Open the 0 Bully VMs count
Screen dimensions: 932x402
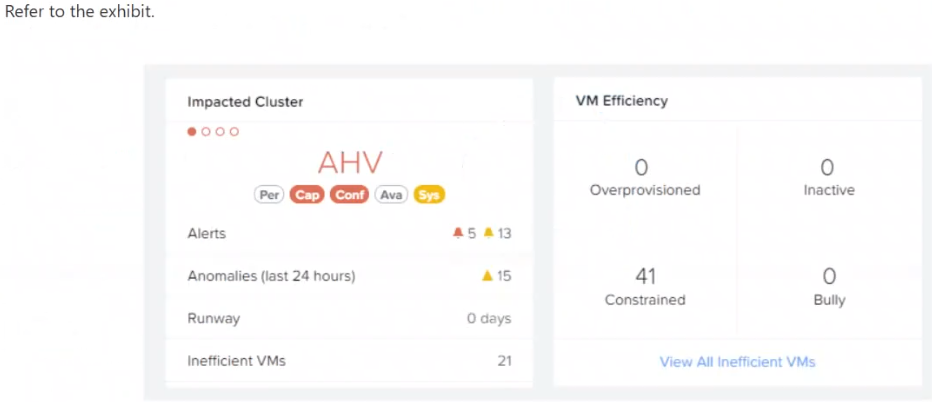[829, 276]
